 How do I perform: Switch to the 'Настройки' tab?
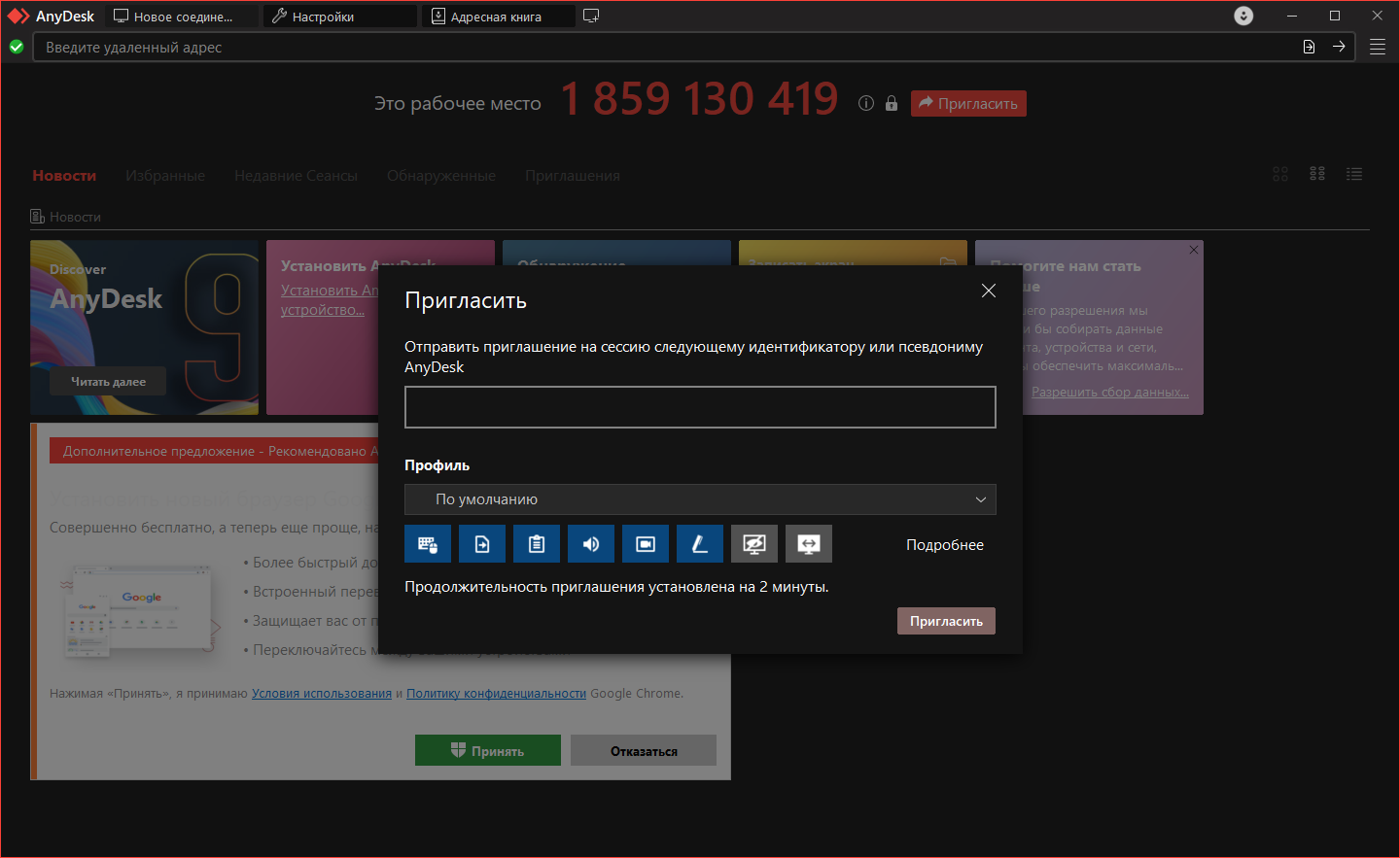[340, 17]
